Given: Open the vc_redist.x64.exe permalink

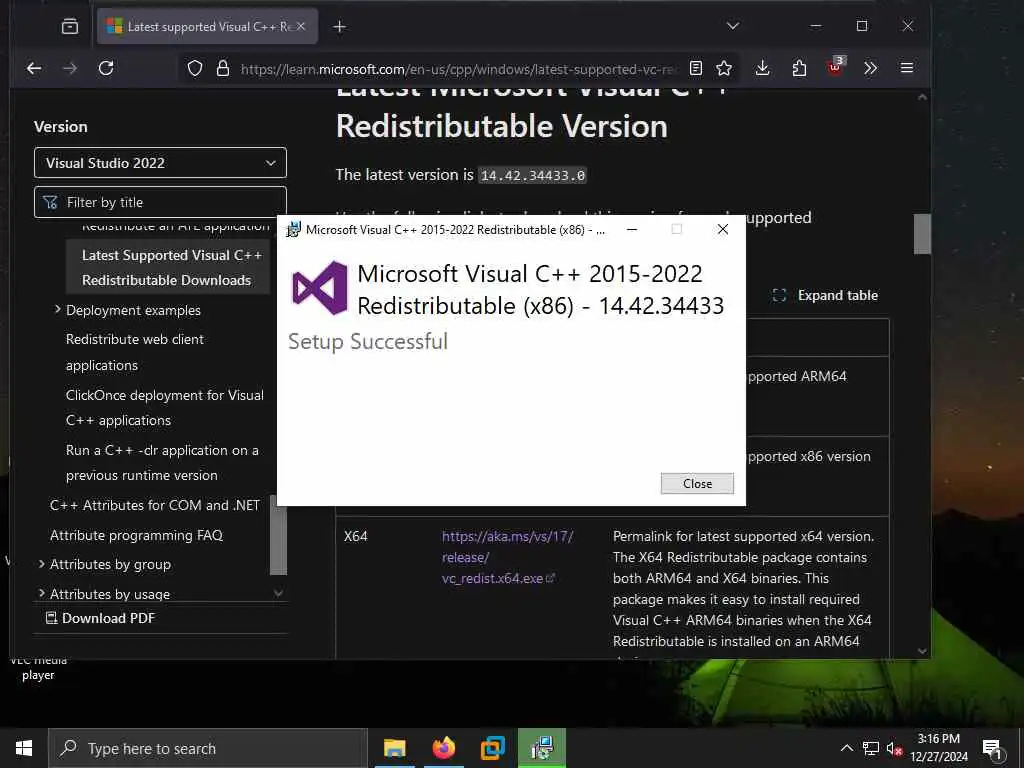Looking at the screenshot, I should point(507,557).
